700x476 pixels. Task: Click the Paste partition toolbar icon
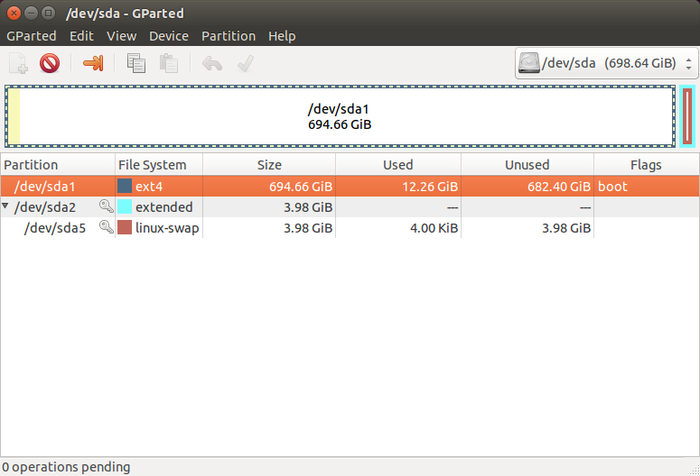tap(168, 64)
